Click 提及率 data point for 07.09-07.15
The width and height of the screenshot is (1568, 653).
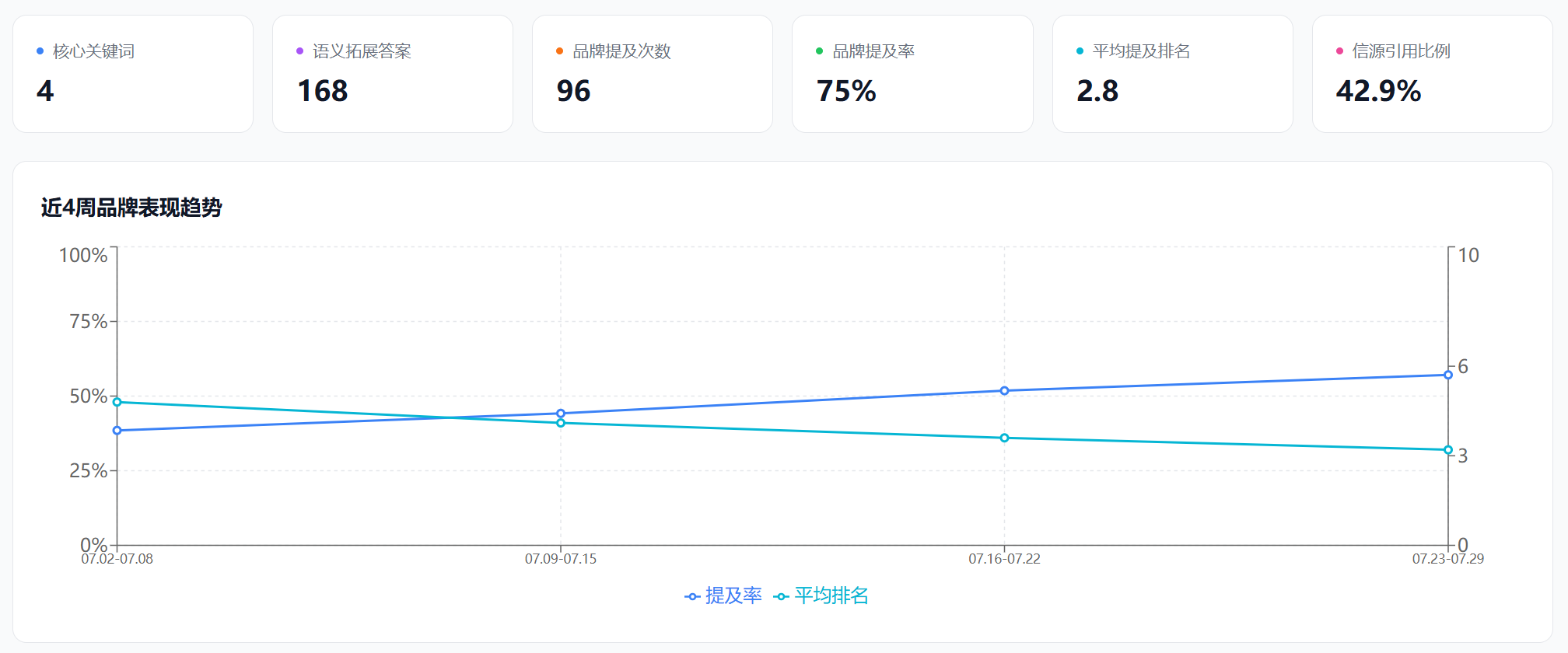(561, 414)
